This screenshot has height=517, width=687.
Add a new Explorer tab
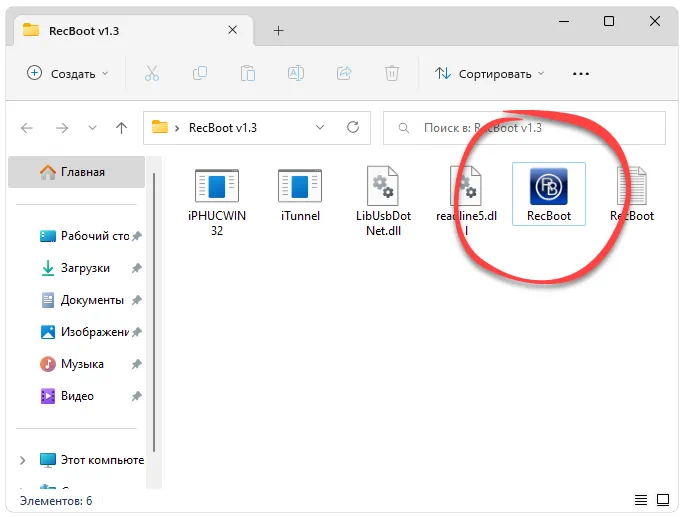[x=278, y=31]
